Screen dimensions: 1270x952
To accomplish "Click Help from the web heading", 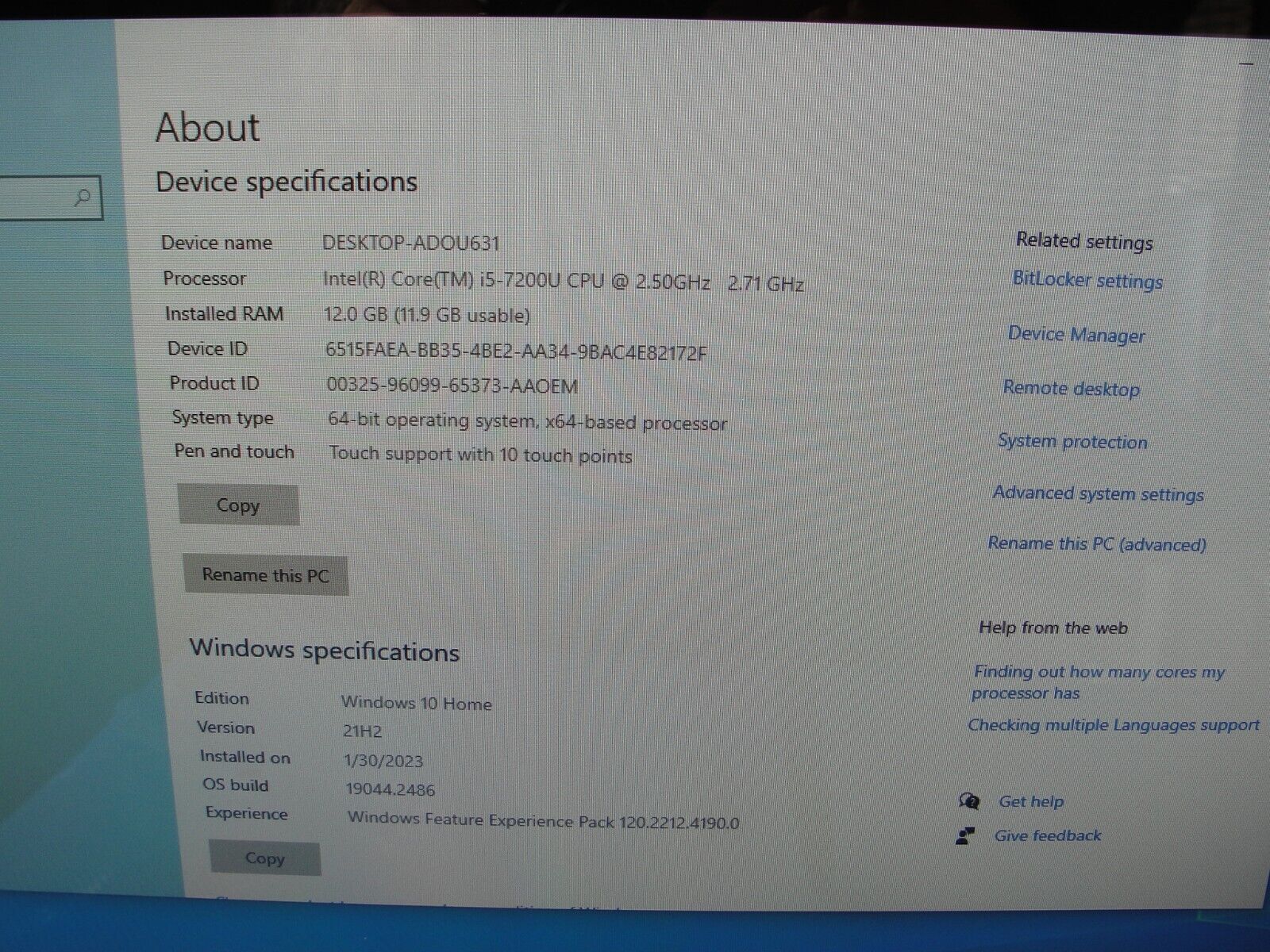I will coord(1053,628).
